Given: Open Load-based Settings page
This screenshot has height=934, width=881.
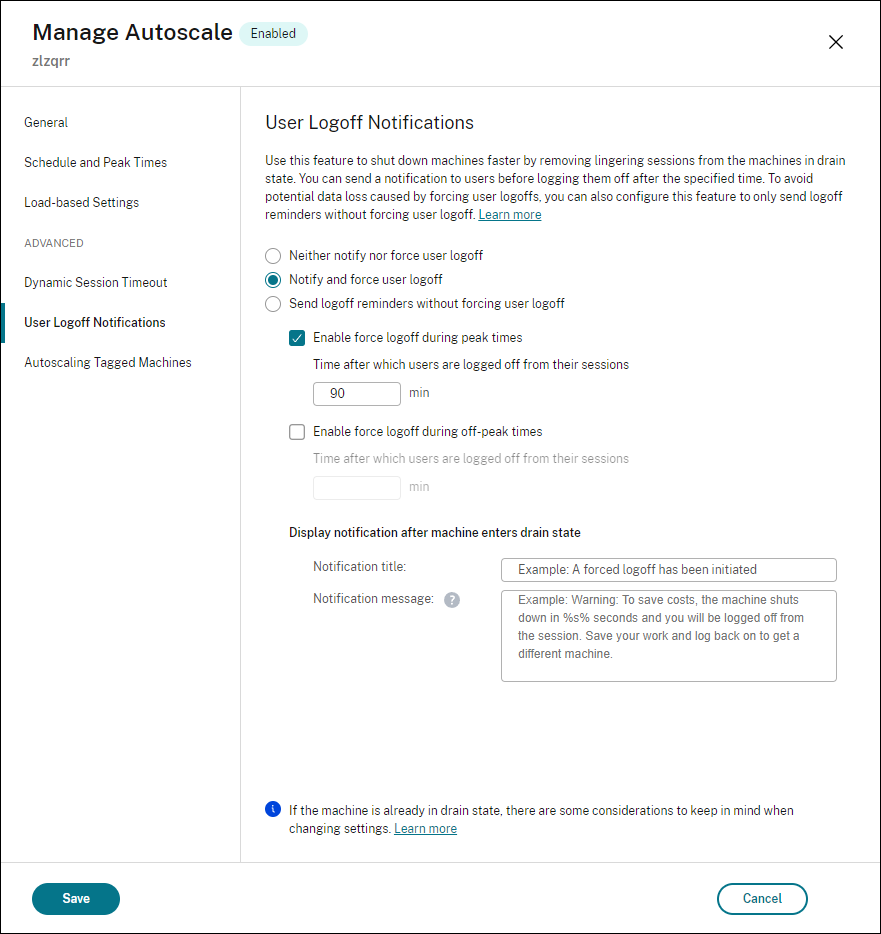Looking at the screenshot, I should tap(81, 203).
